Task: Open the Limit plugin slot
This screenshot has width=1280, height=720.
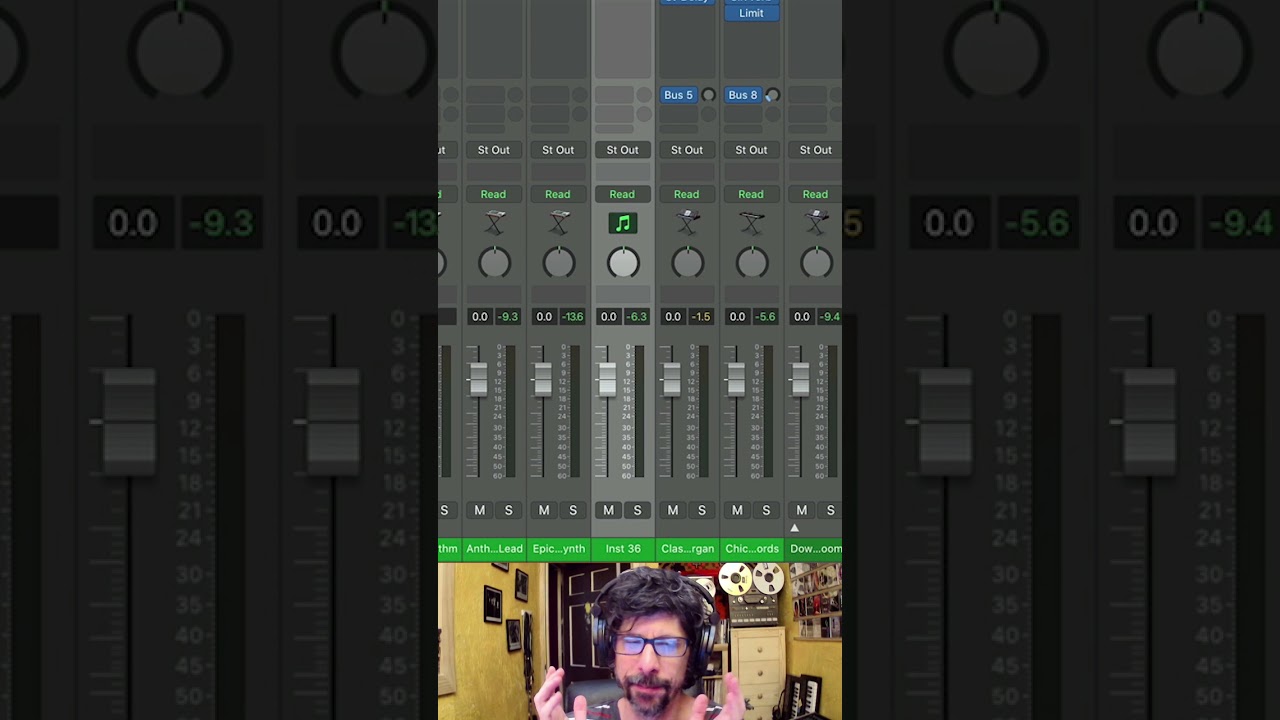Action: [751, 13]
